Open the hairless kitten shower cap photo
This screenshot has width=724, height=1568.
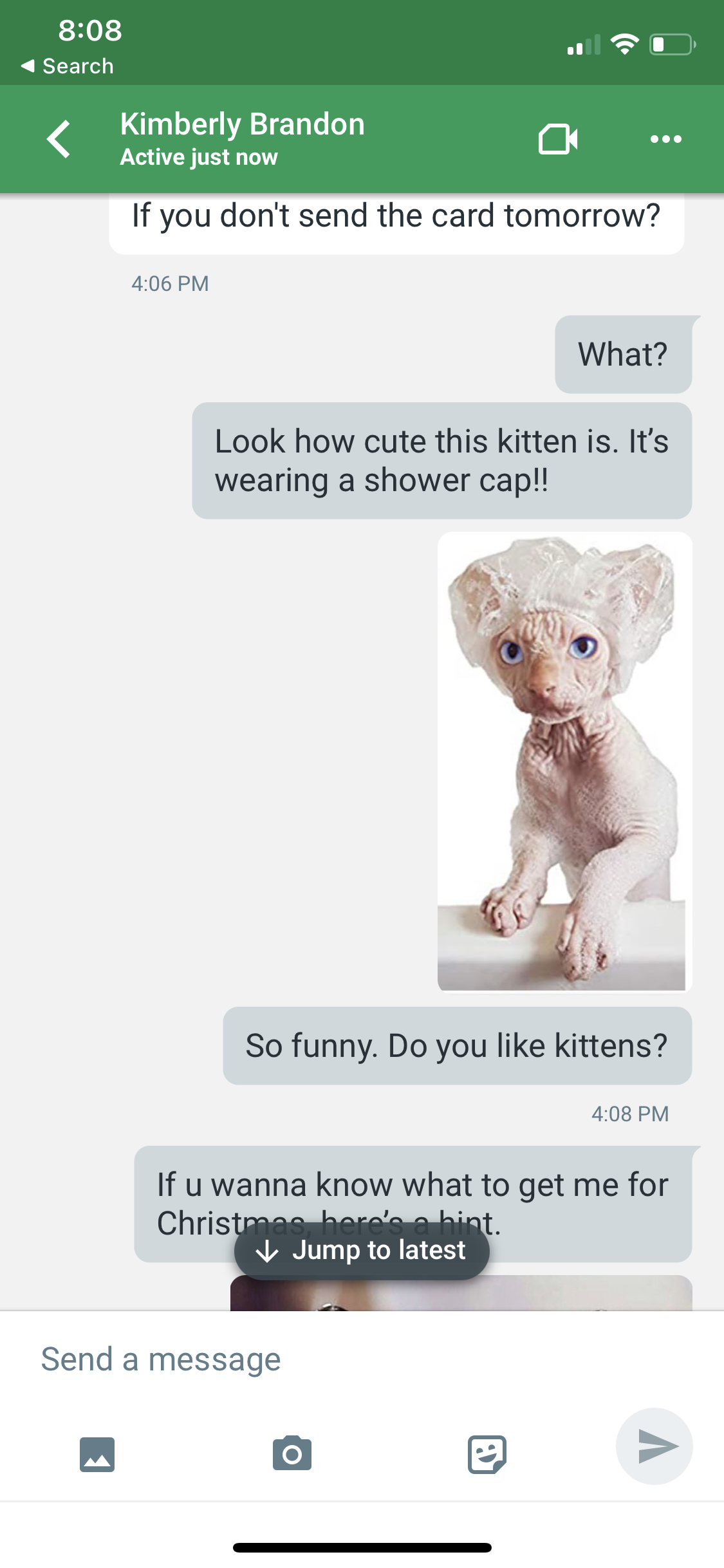[564, 761]
